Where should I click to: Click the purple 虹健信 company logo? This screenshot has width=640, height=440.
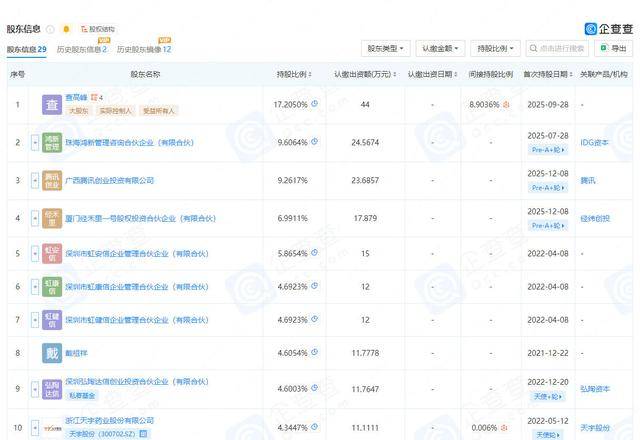point(52,320)
